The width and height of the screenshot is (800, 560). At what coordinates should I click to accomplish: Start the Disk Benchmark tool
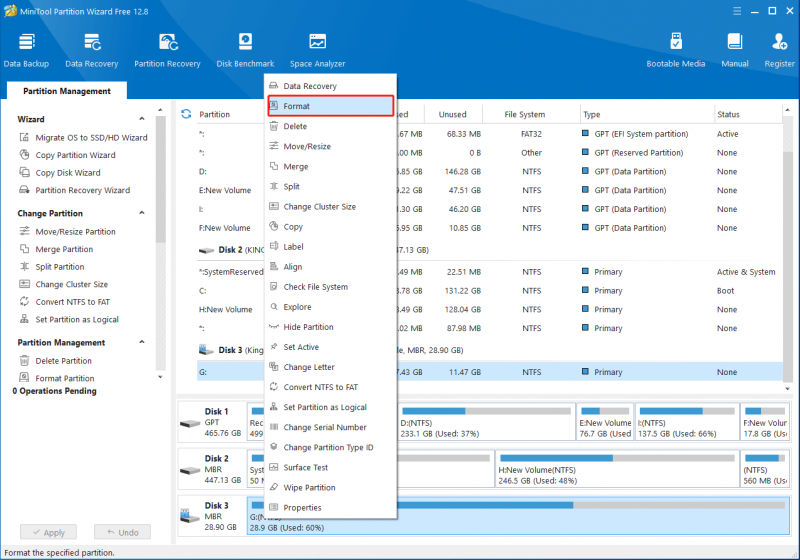[245, 50]
